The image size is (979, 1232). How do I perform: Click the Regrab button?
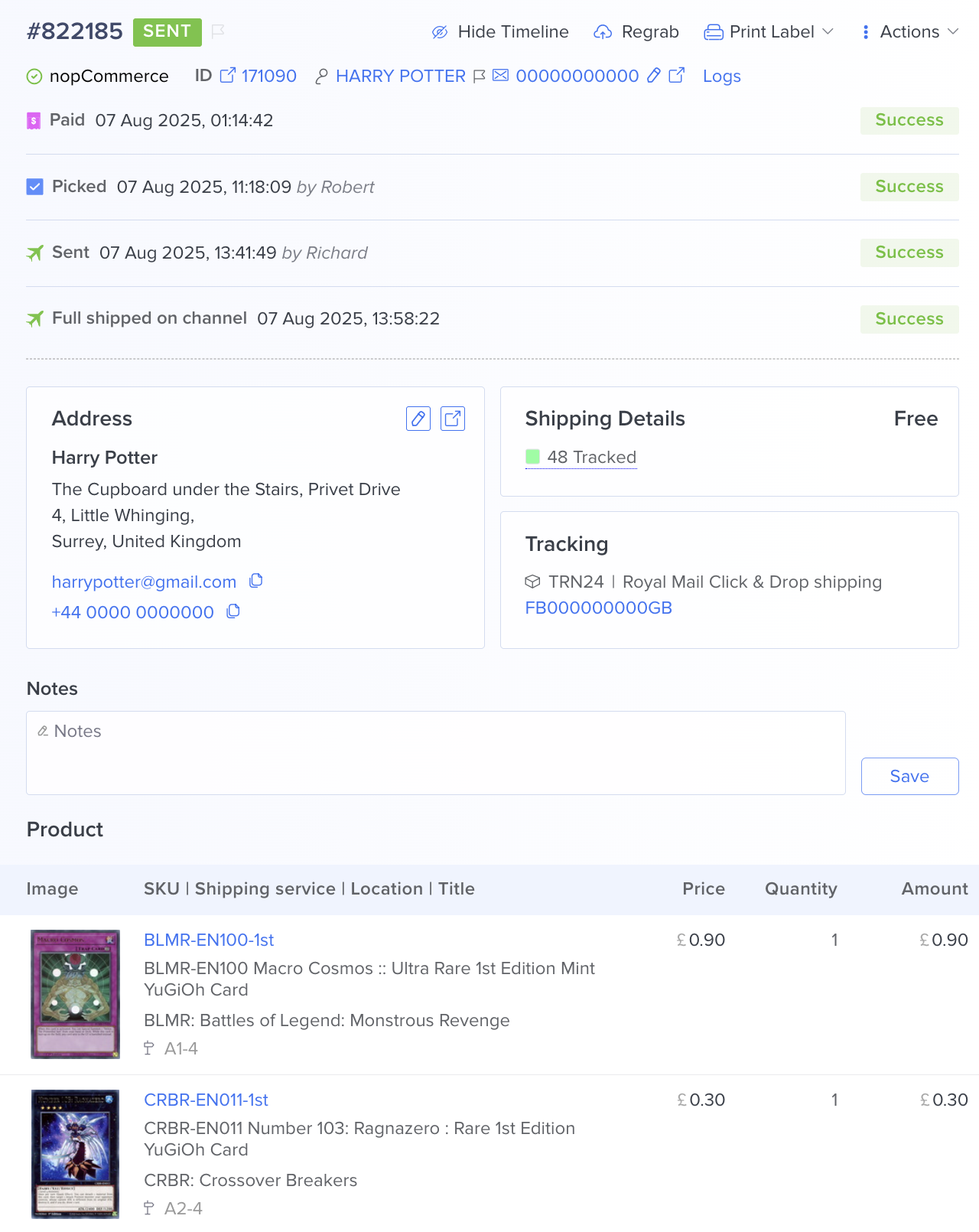pyautogui.click(x=636, y=31)
